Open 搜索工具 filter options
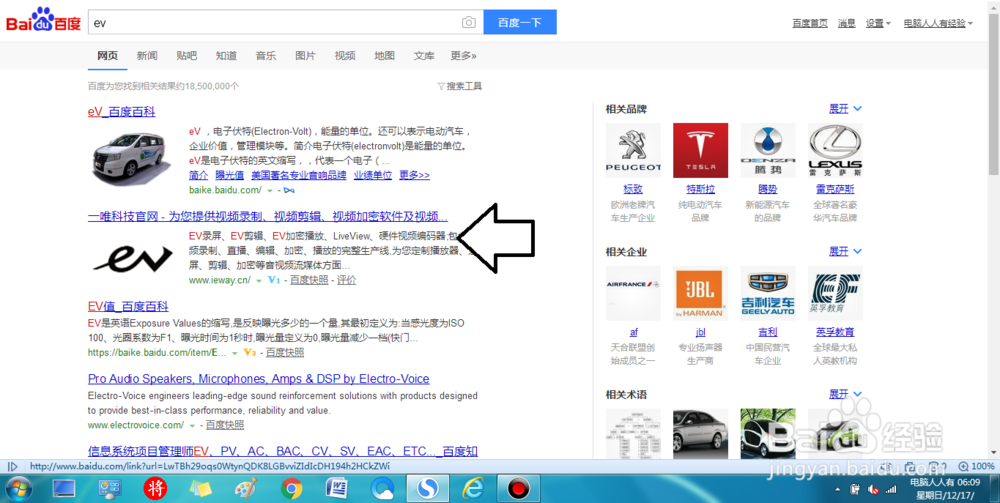 coord(459,86)
